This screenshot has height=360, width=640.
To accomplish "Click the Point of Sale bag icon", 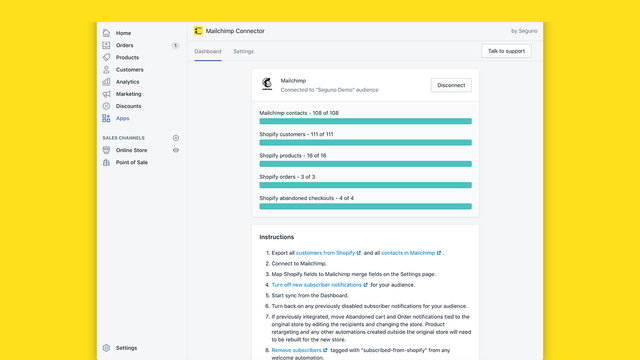I will 106,162.
